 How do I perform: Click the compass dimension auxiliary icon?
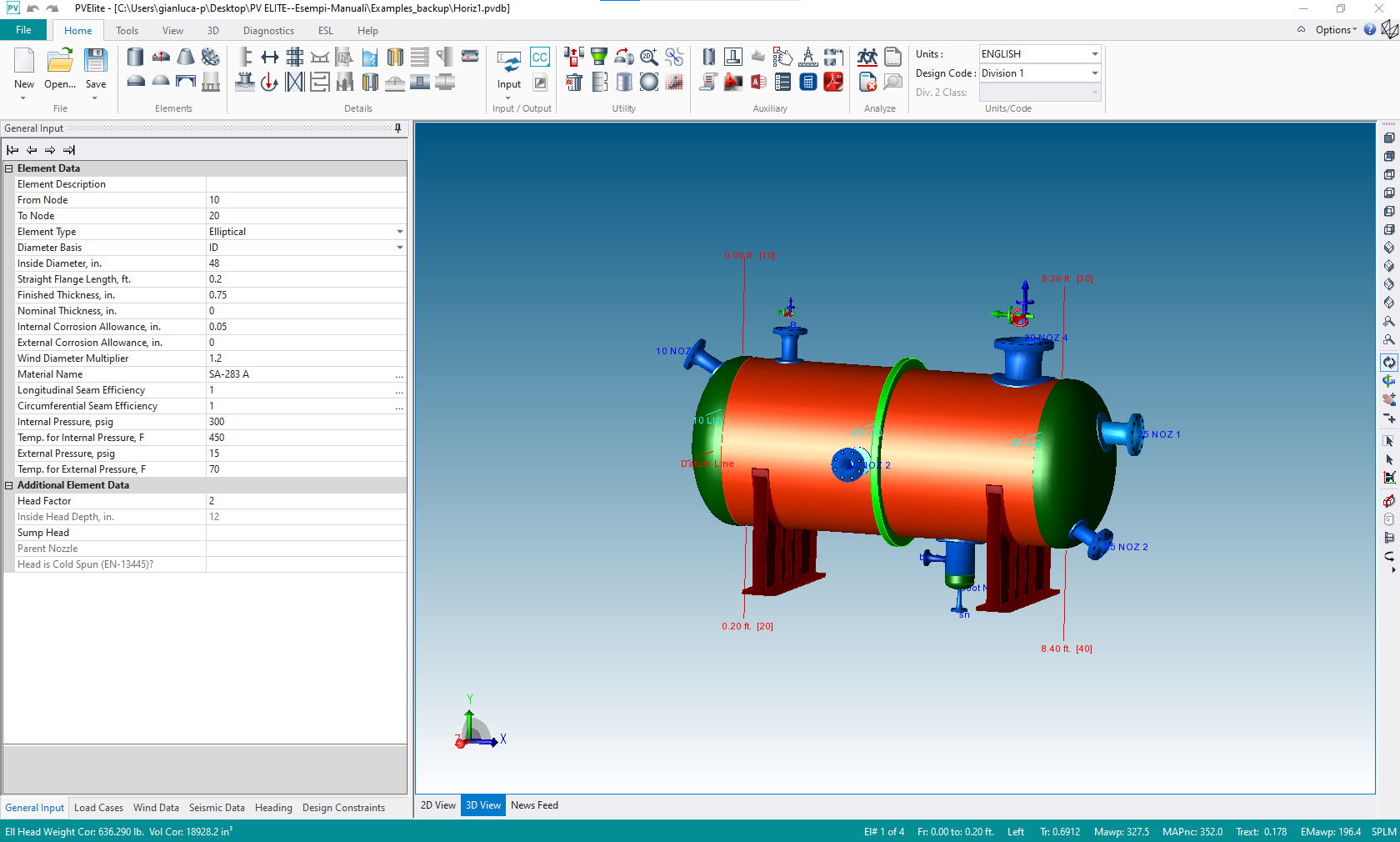coord(808,57)
